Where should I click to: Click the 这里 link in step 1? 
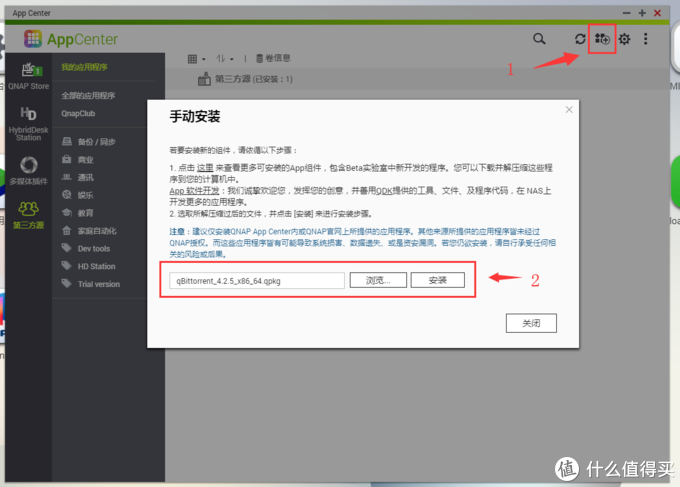coord(205,168)
